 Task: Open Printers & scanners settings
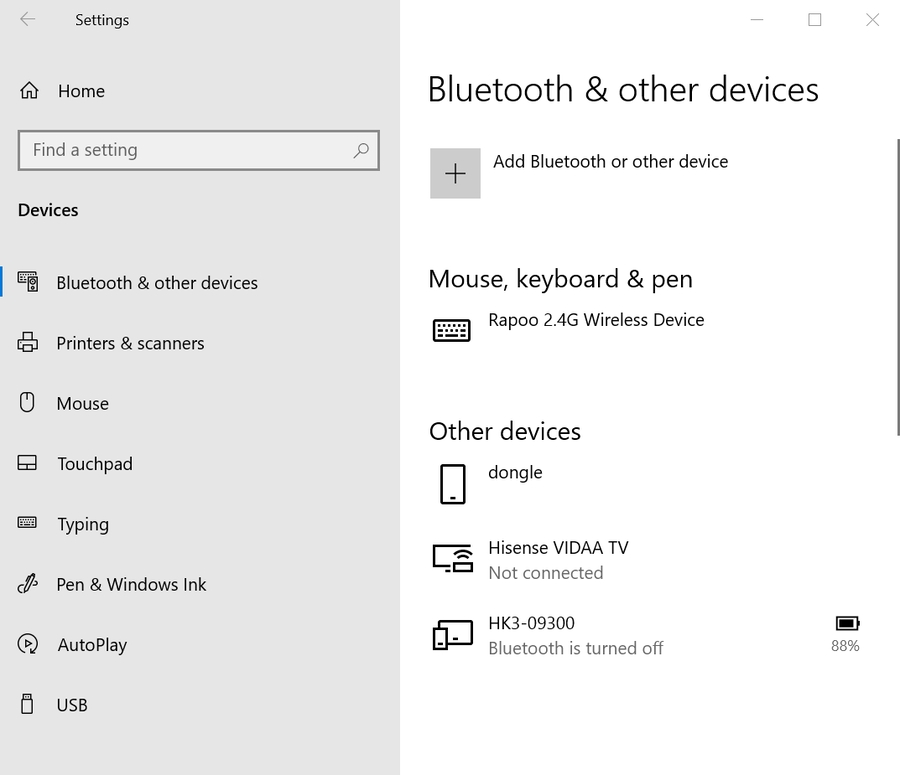(130, 343)
